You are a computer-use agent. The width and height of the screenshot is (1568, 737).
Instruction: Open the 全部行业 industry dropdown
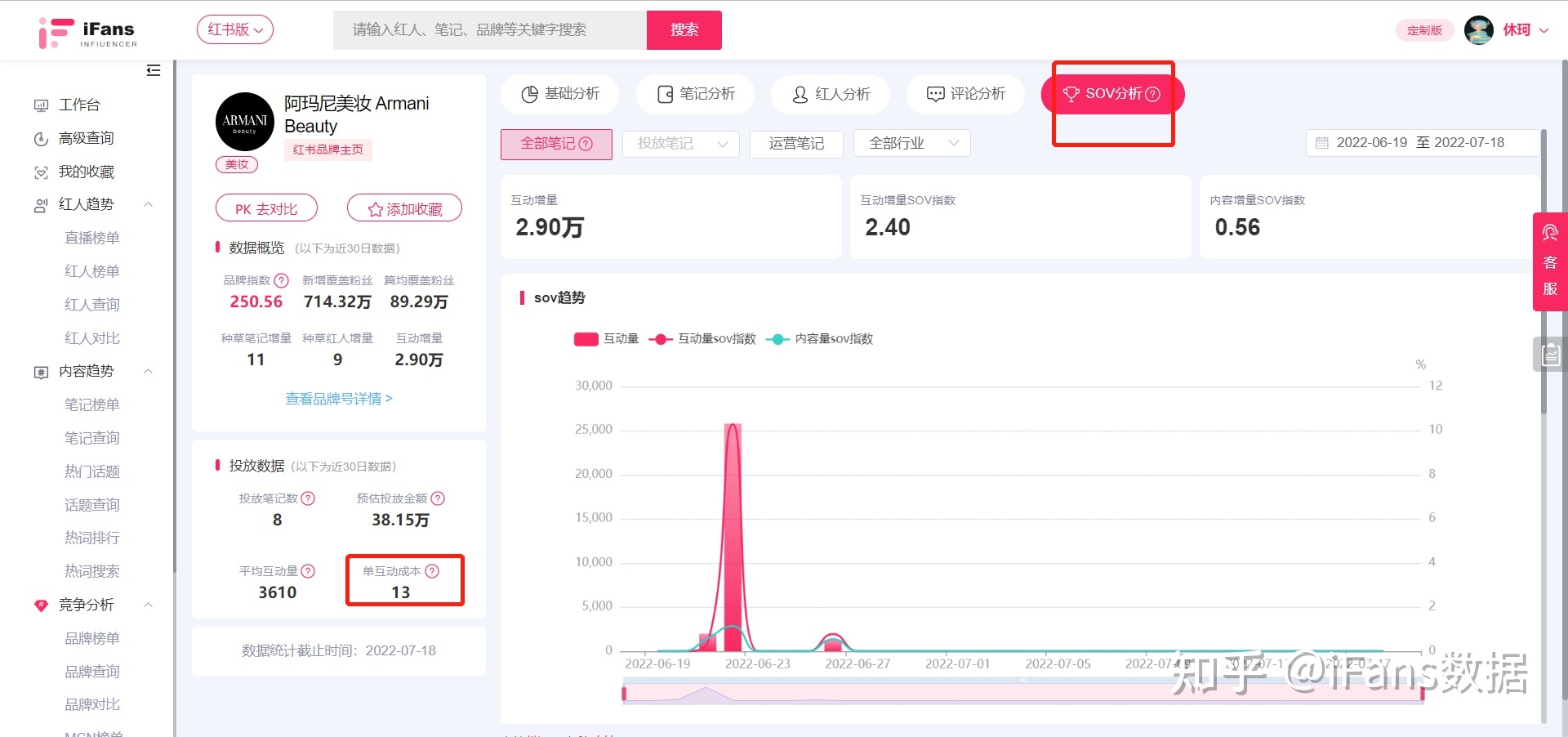click(911, 144)
